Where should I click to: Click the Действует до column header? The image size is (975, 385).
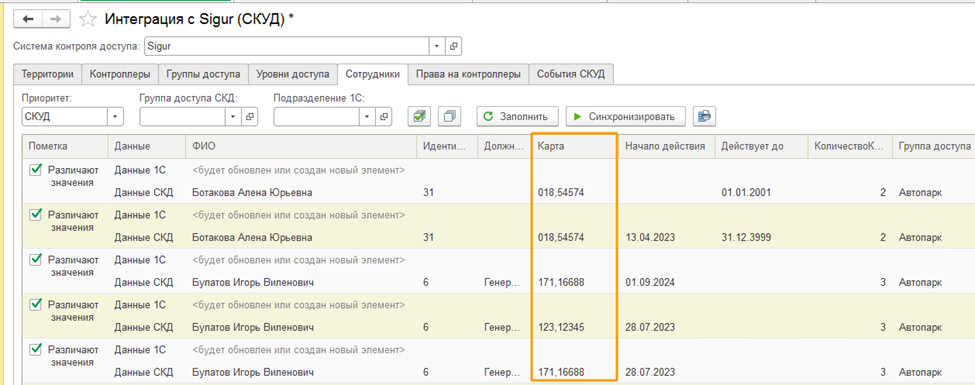pos(760,146)
